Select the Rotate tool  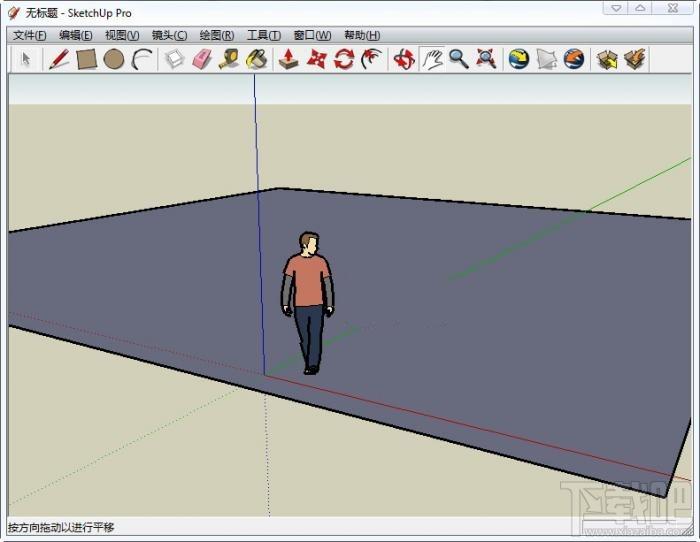pos(344,59)
